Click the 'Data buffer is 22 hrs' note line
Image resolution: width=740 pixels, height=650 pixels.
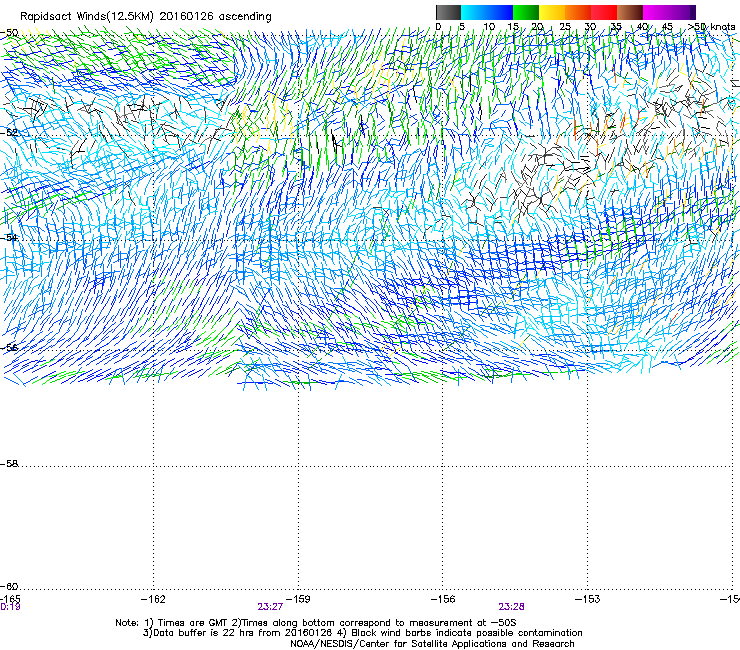tap(362, 633)
